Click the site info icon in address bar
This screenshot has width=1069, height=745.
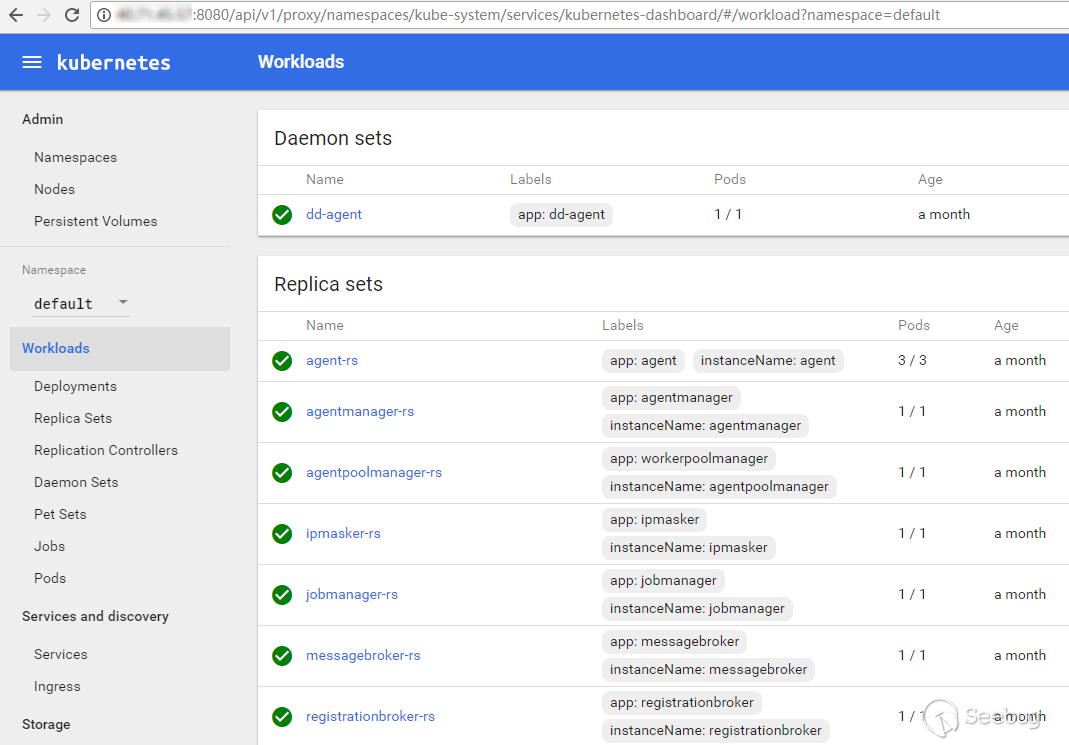(104, 15)
